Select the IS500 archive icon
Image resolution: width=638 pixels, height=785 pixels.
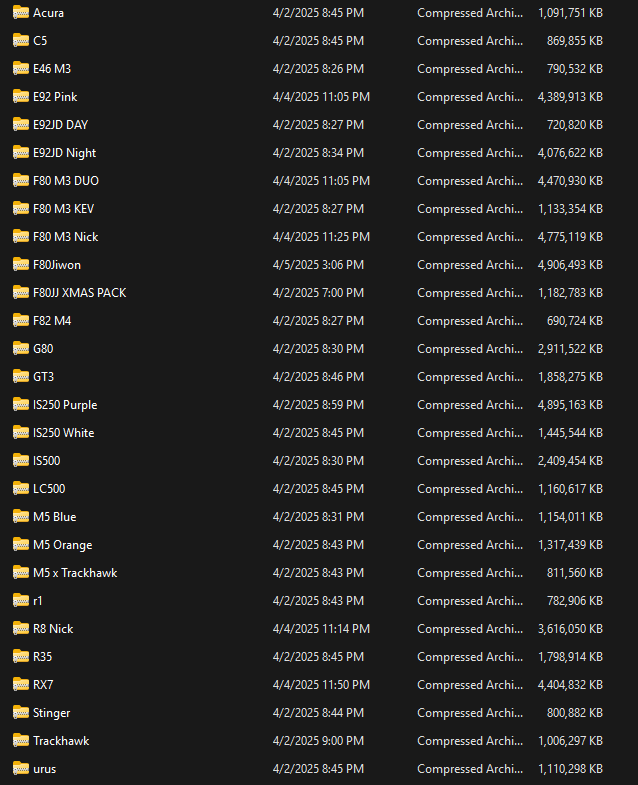coord(21,461)
